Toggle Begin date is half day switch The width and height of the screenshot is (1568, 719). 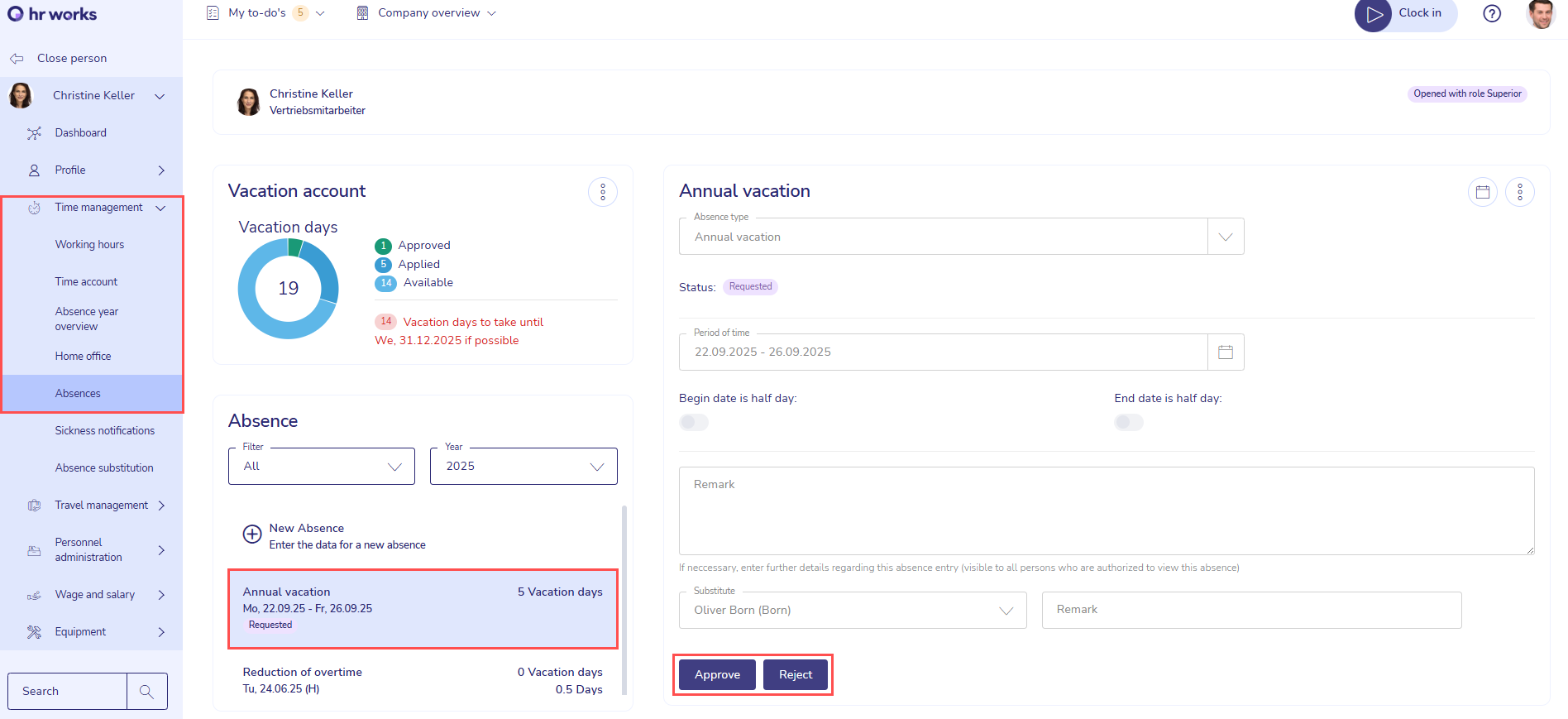(693, 423)
